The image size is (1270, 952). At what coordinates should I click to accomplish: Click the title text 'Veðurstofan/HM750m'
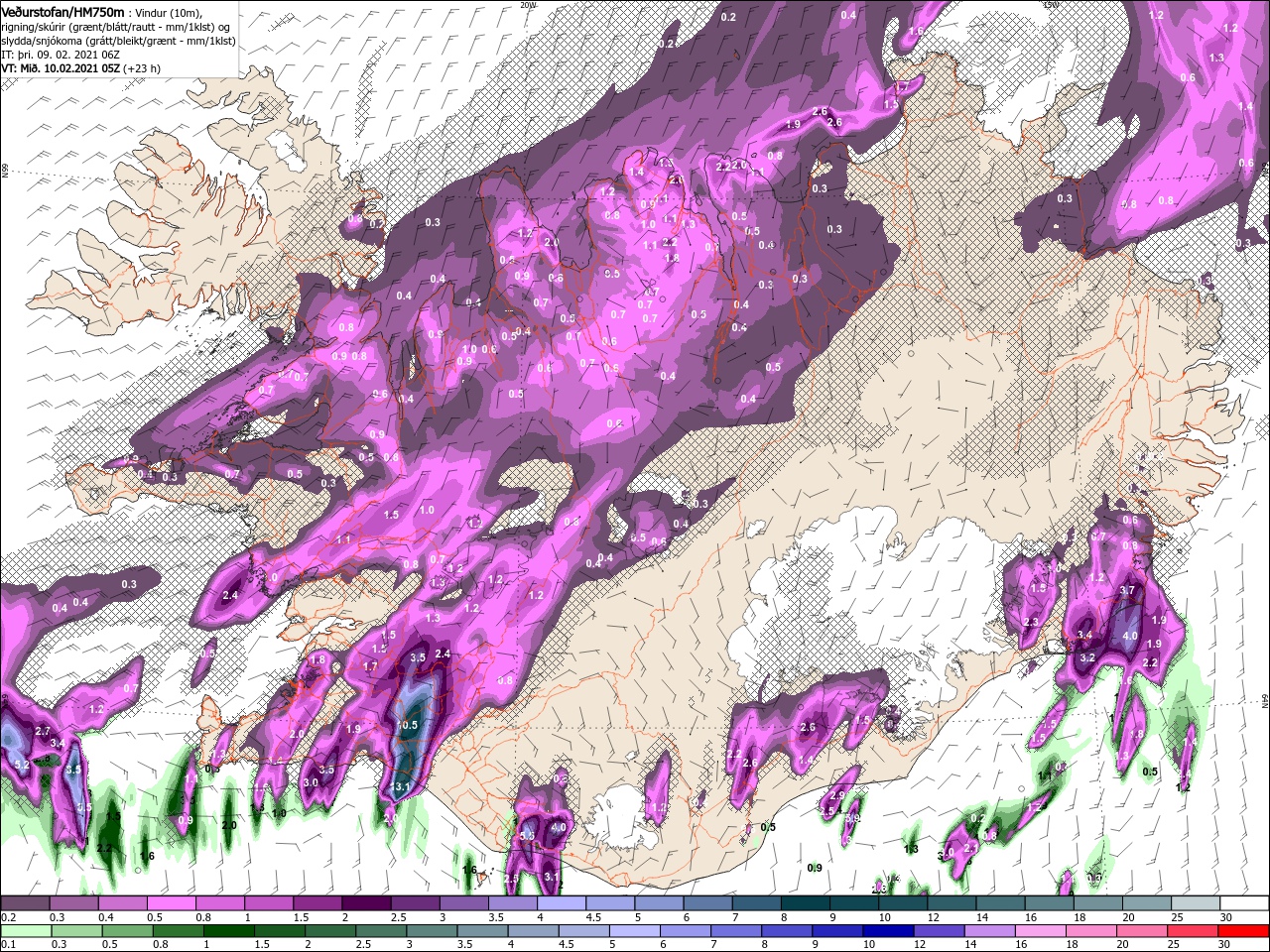tap(63, 12)
